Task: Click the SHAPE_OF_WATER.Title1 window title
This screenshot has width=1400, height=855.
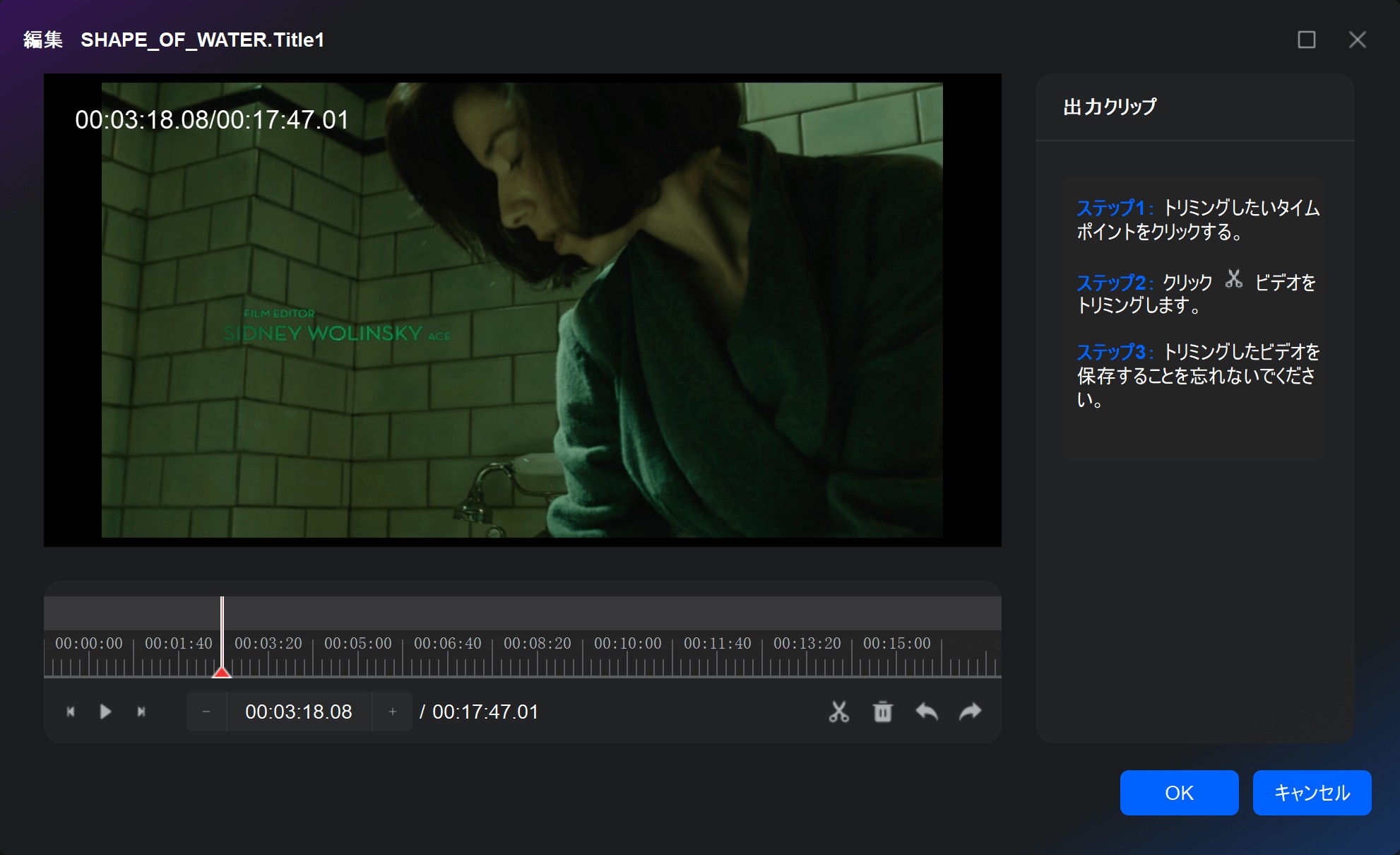Action: coord(202,40)
